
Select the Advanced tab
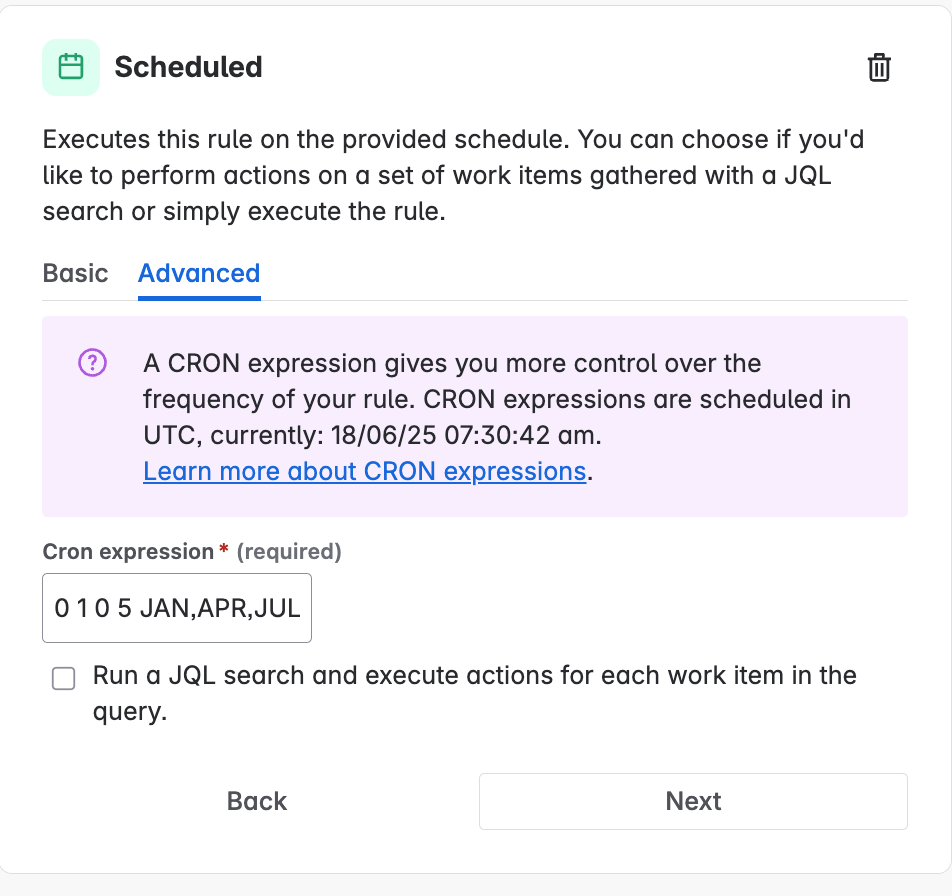[198, 273]
